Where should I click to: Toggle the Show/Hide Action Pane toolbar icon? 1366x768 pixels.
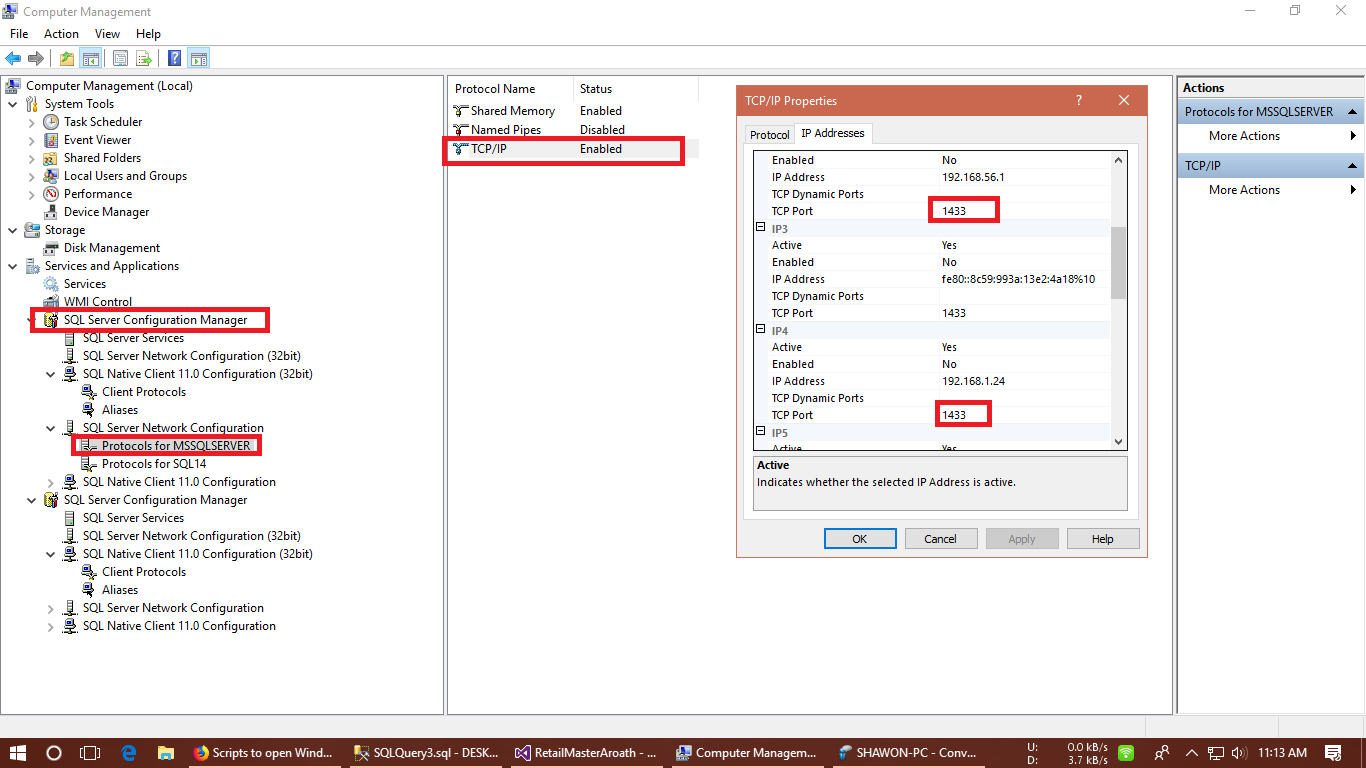click(x=198, y=58)
